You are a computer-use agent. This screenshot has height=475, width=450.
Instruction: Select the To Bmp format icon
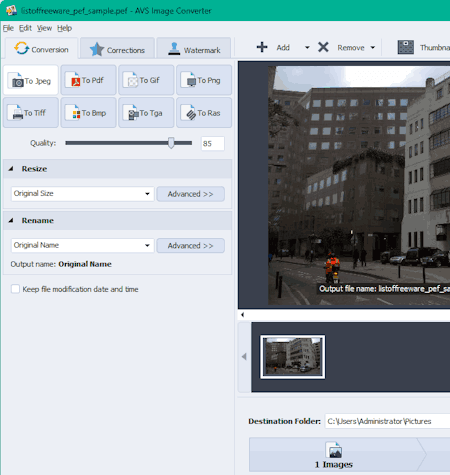75,113
